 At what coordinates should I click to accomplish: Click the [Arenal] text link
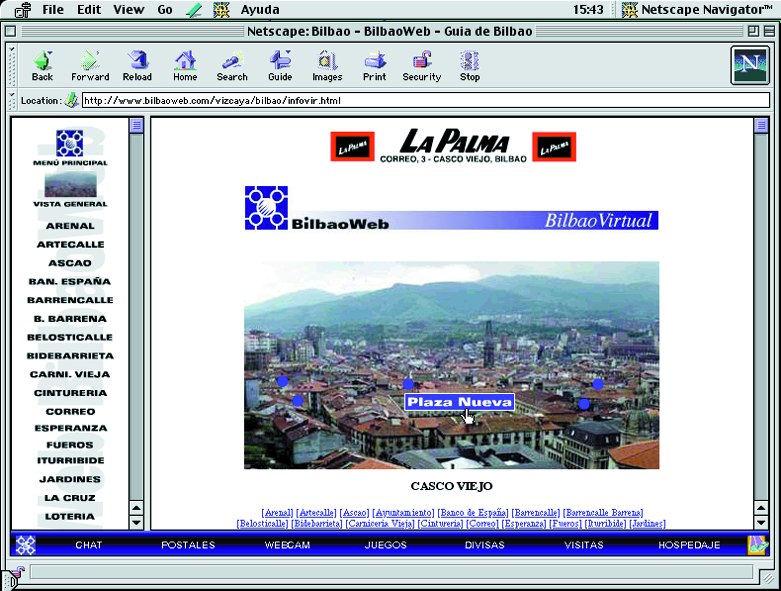tap(277, 512)
